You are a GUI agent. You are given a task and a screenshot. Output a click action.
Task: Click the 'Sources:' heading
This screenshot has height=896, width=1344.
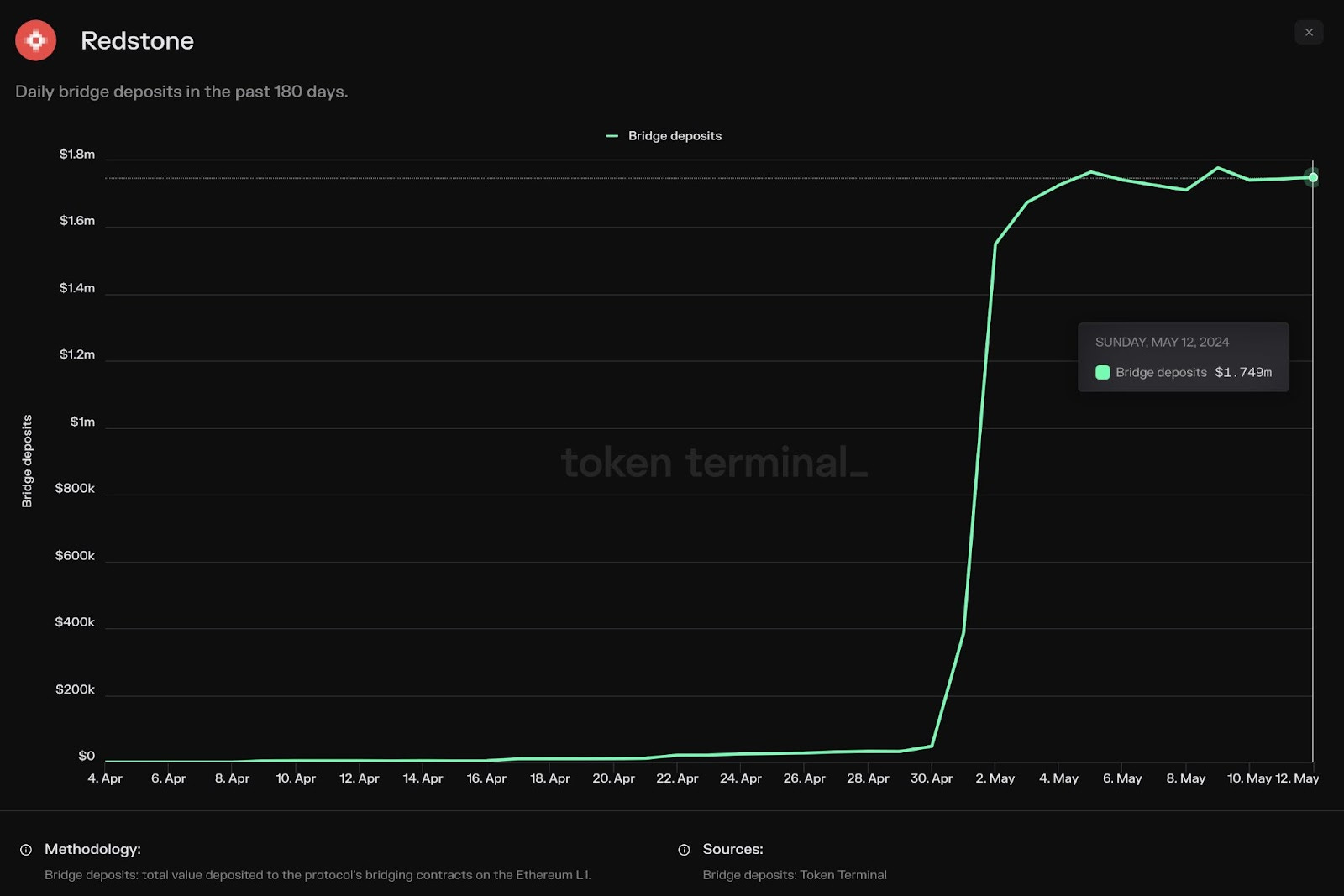(x=732, y=849)
